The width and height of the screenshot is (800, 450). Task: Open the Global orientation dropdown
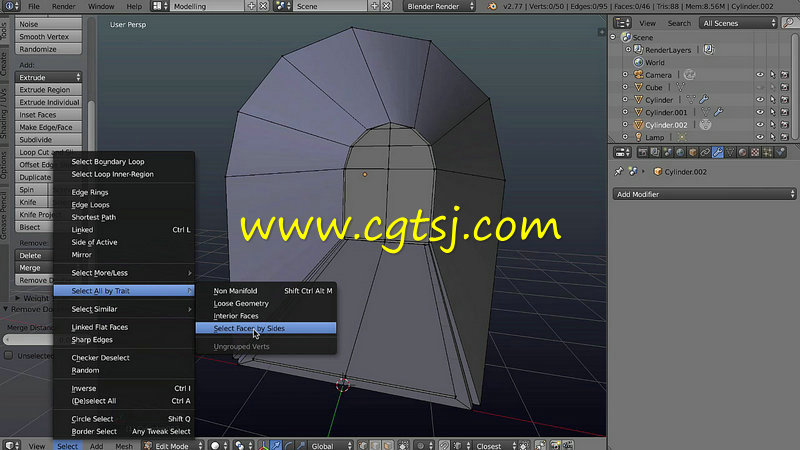(x=331, y=445)
